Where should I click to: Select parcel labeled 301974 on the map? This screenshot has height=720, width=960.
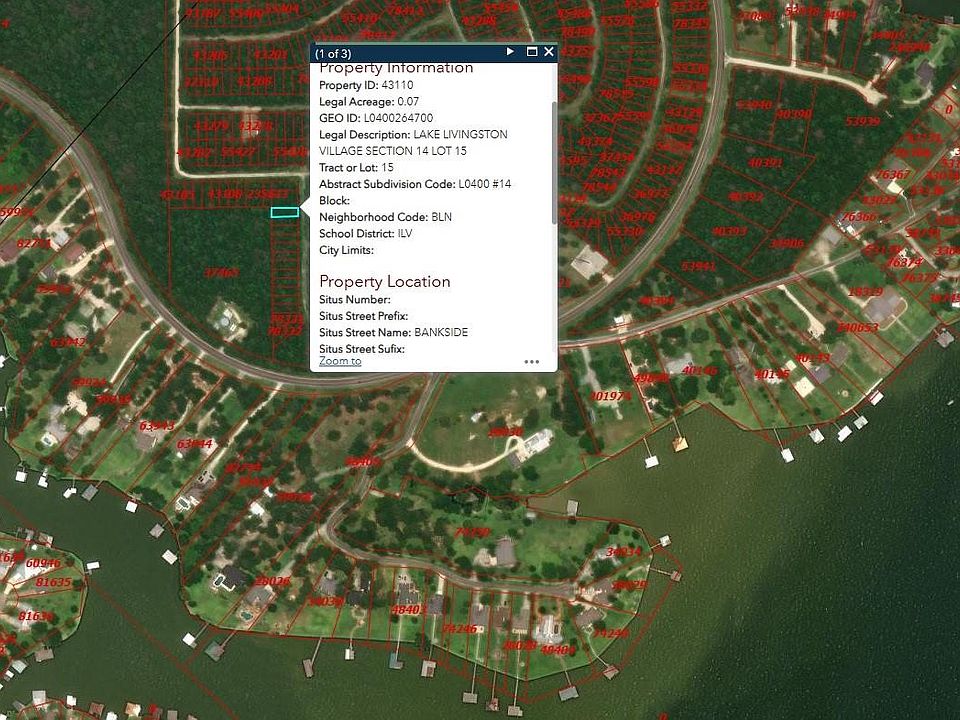[610, 396]
